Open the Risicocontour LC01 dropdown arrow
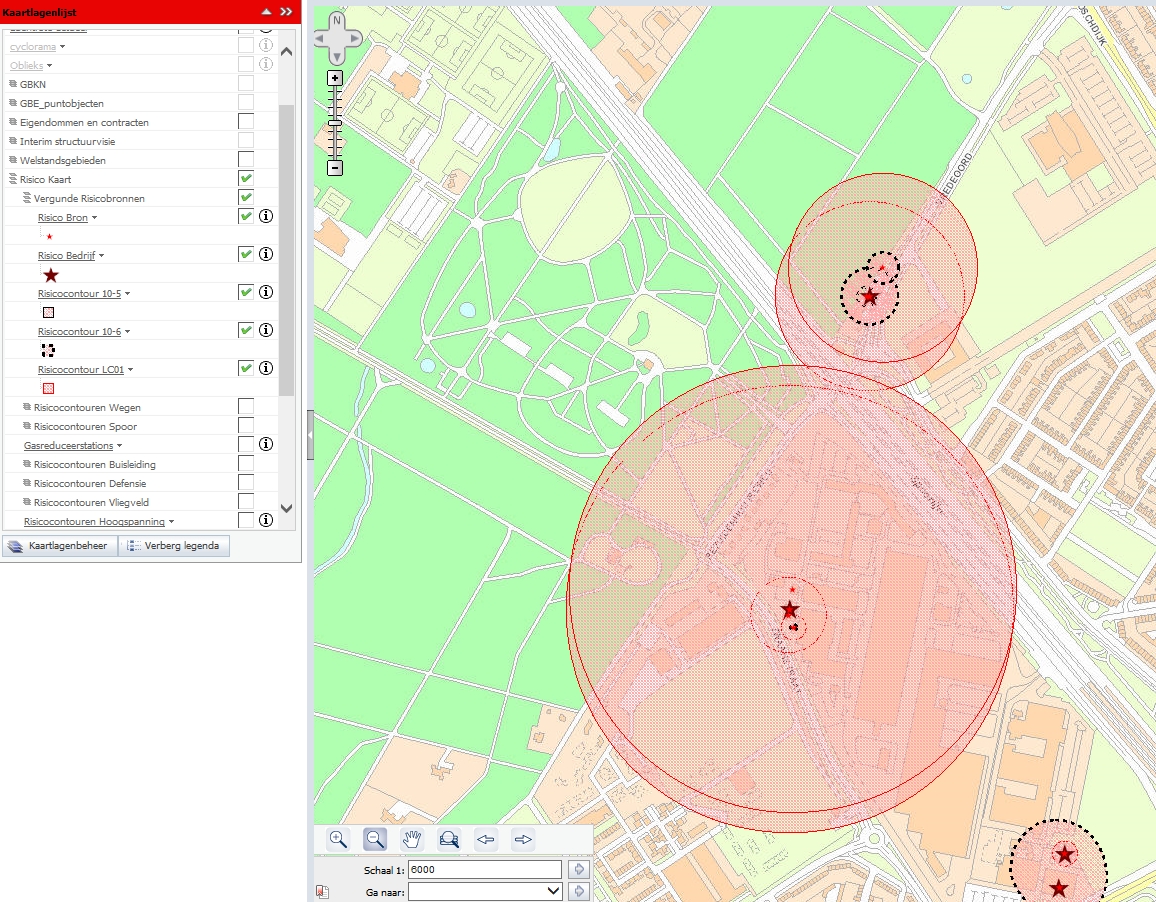The width and height of the screenshot is (1156, 902). pos(130,370)
